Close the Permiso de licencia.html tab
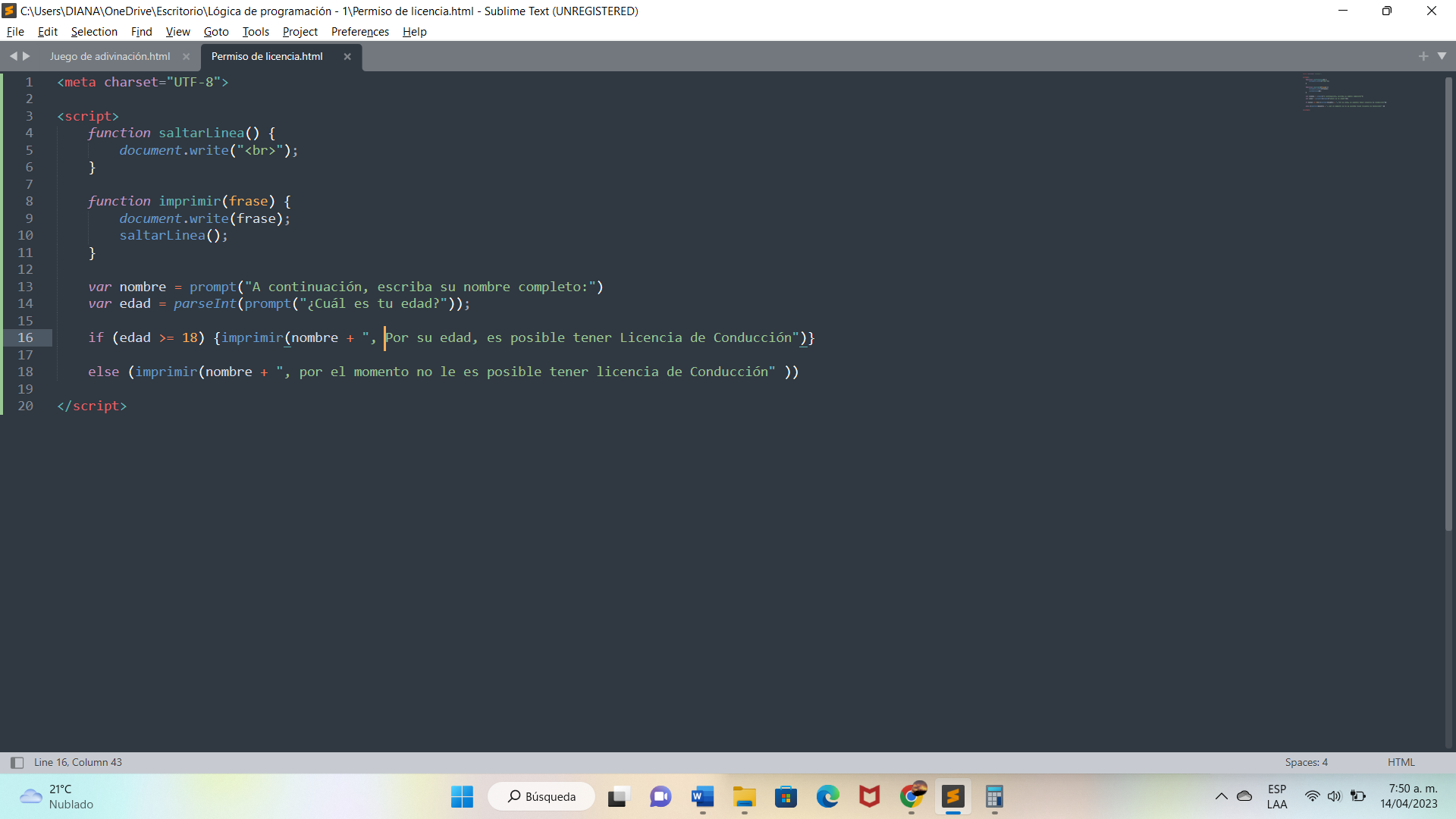 (x=347, y=57)
